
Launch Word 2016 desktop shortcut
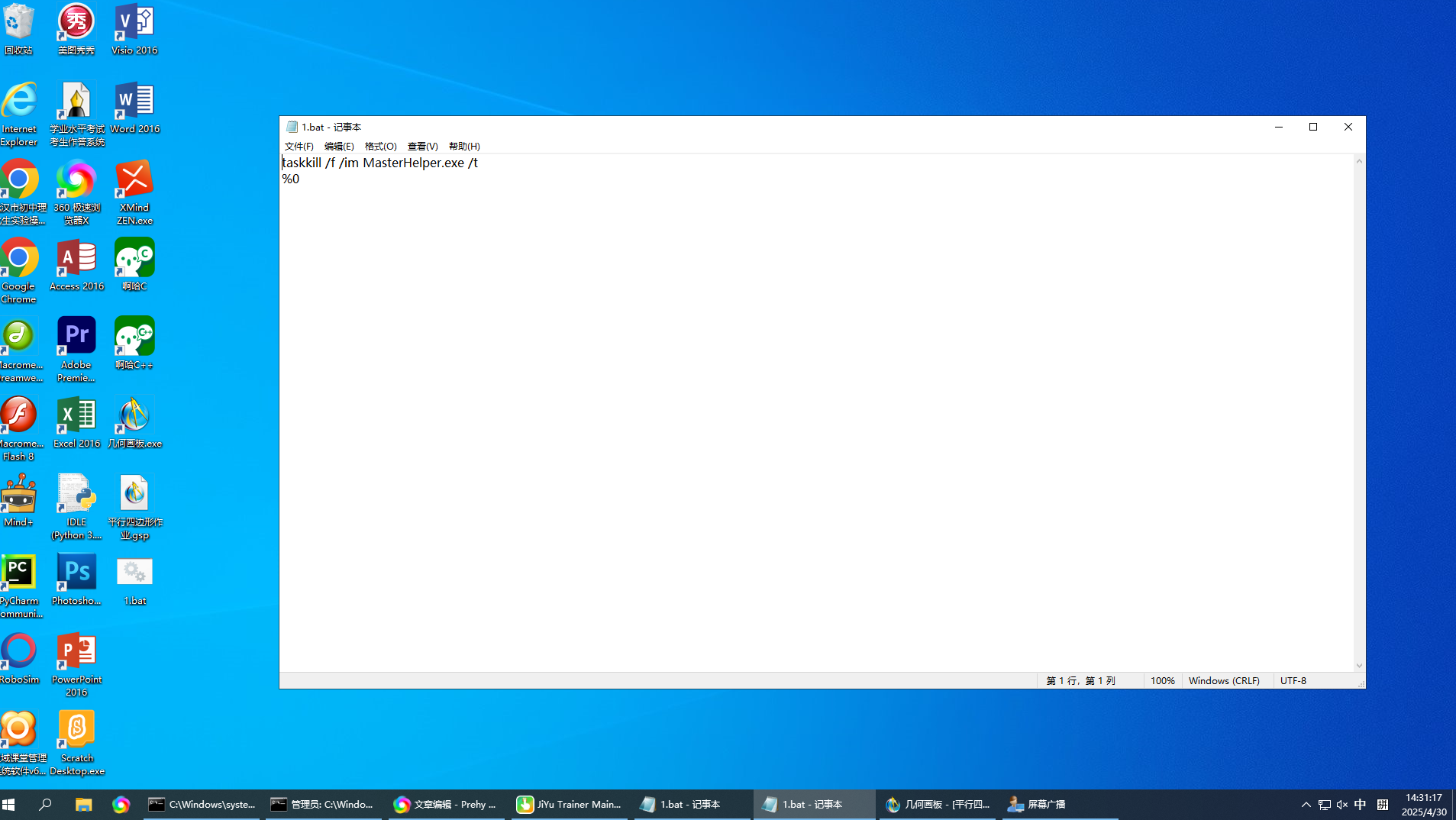(x=134, y=108)
